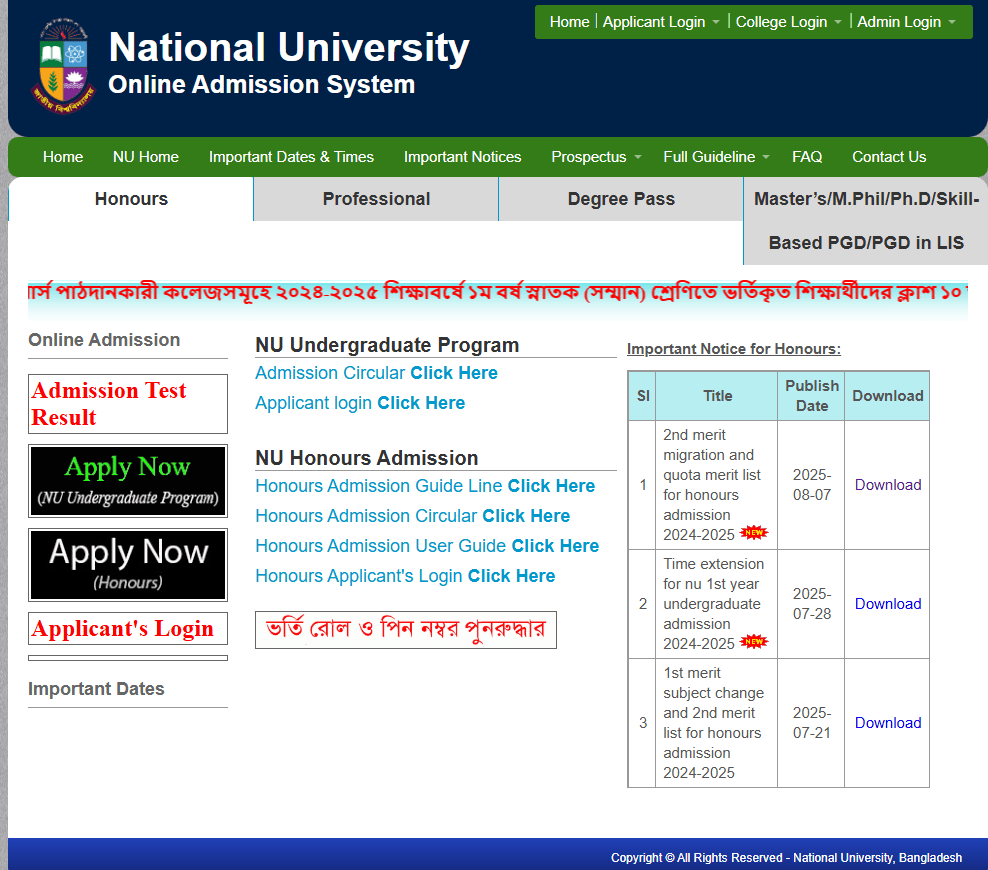
Task: Open NU Home menu item
Action: click(x=146, y=157)
